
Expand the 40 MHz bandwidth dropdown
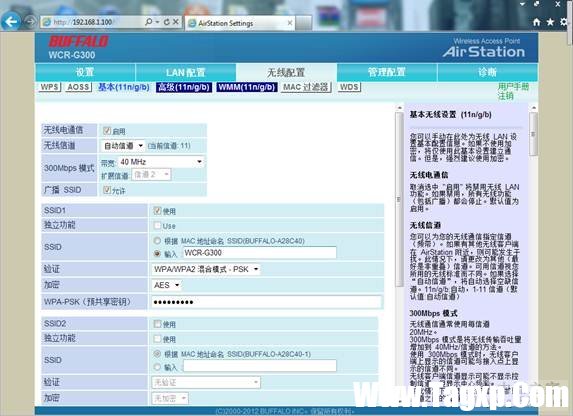161,162
